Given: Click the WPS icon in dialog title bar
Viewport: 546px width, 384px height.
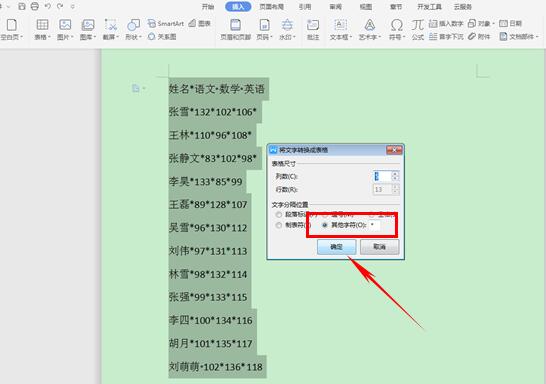Looking at the screenshot, I should point(273,150).
